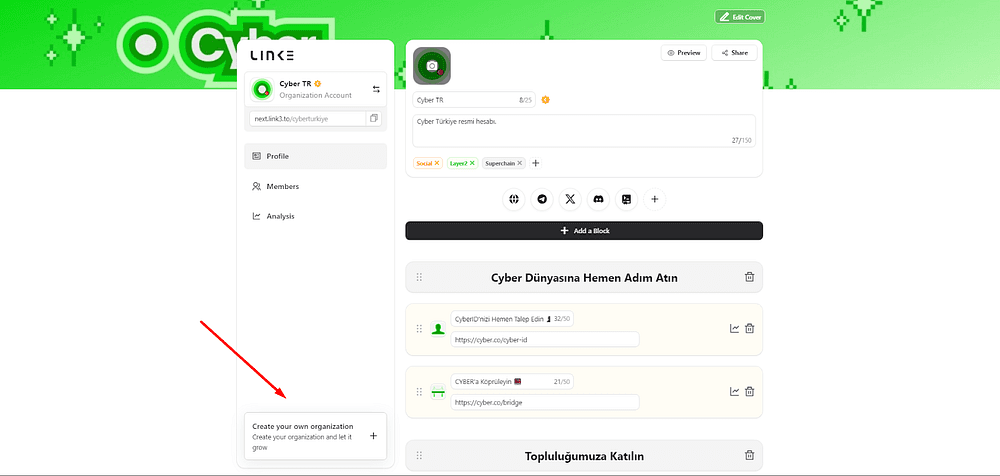Click the Edit Cover button
The image size is (1000, 476).
tap(739, 17)
